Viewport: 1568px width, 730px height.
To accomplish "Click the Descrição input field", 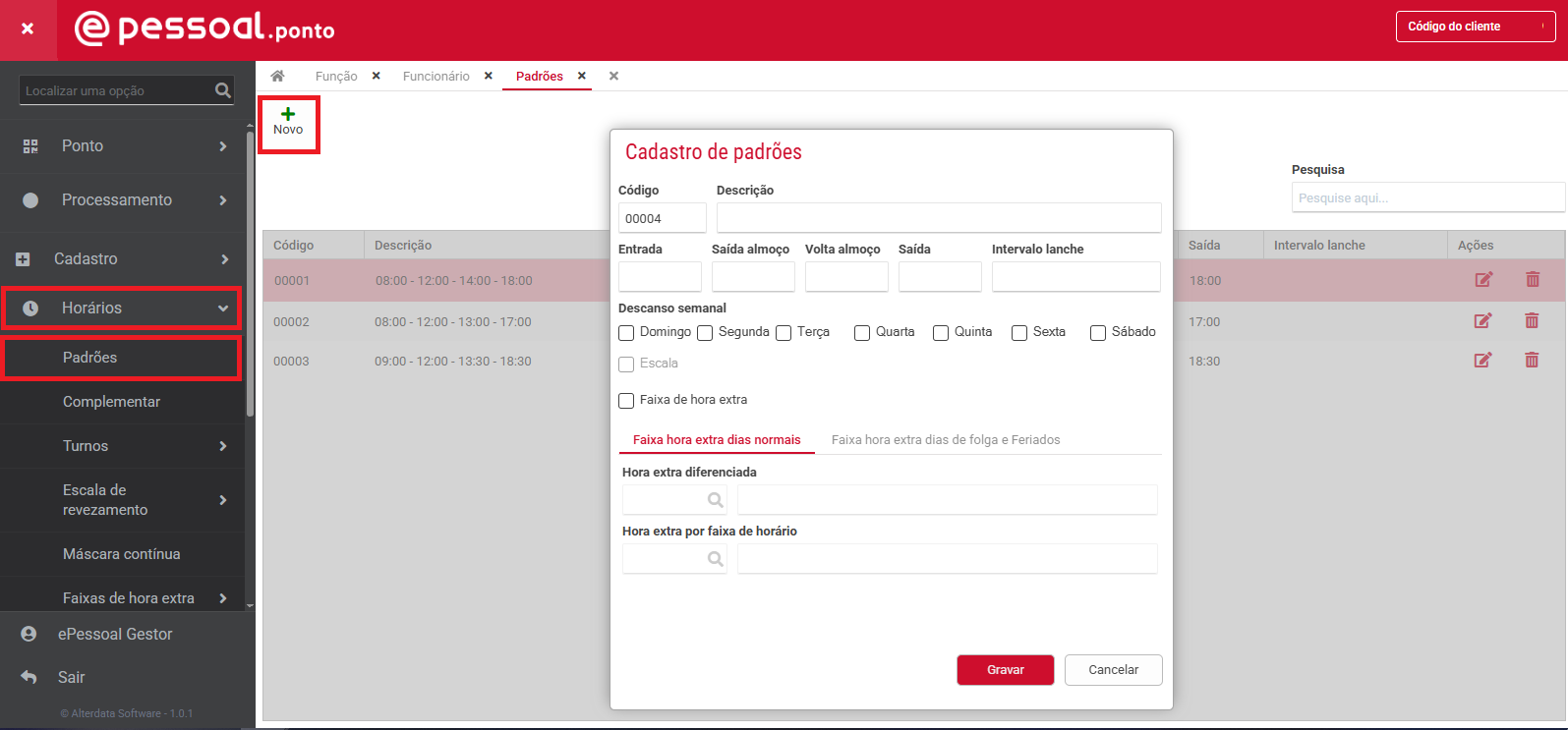I will coord(939,218).
